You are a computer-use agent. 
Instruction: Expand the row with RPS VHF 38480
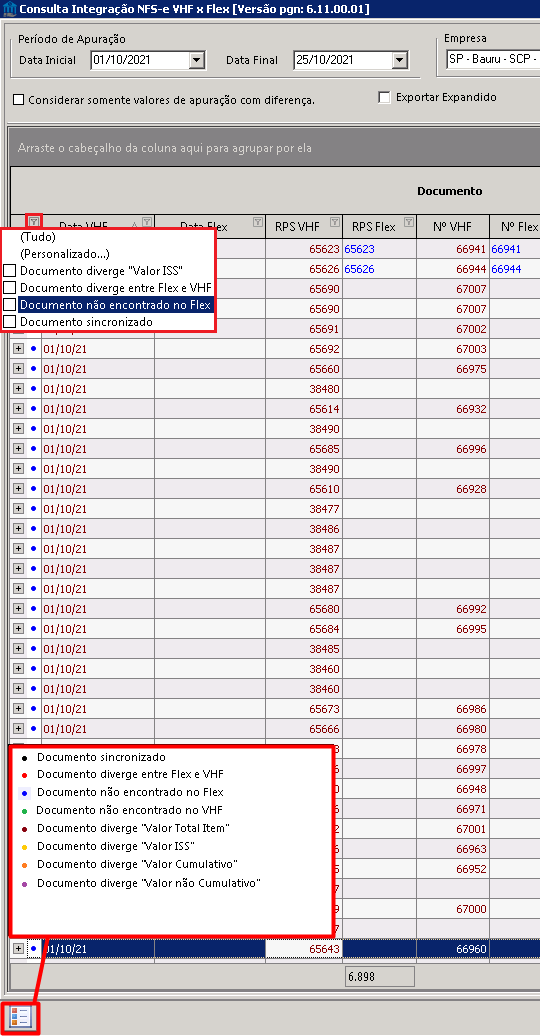tap(19, 388)
